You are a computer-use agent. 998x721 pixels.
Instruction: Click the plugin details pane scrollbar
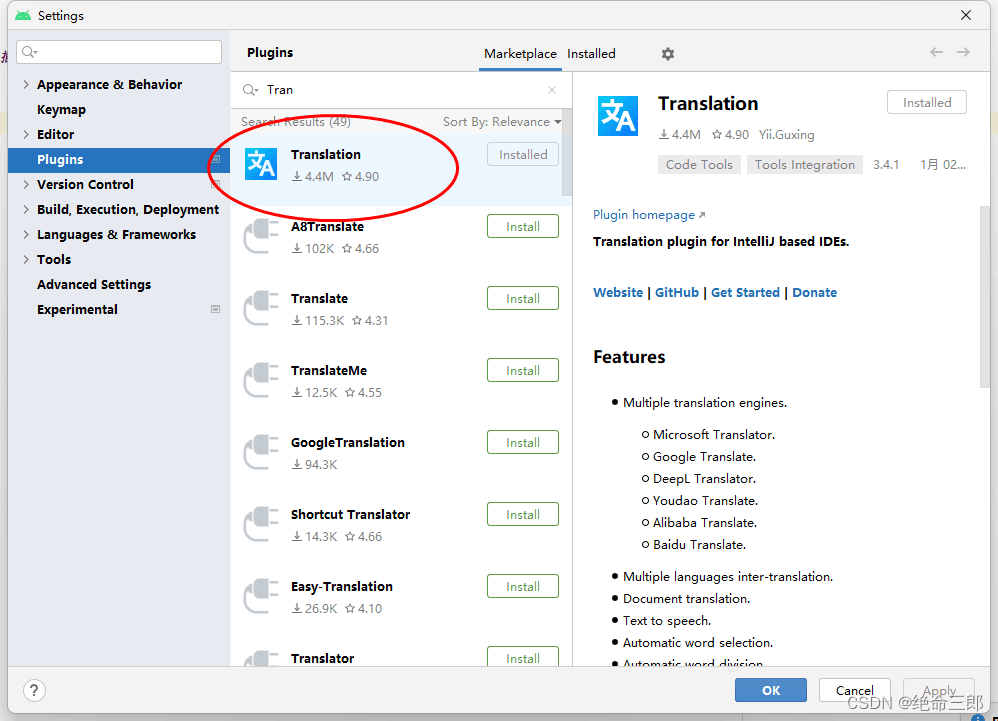tap(985, 296)
